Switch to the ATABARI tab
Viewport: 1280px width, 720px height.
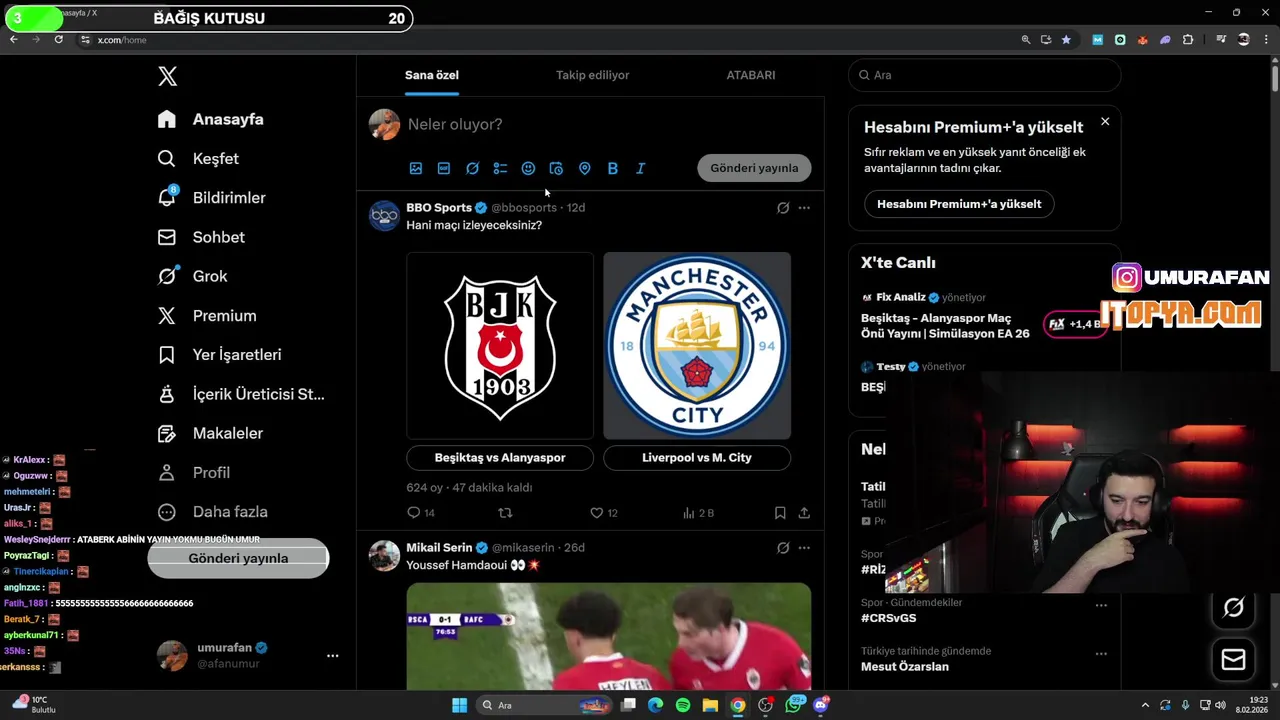[751, 75]
